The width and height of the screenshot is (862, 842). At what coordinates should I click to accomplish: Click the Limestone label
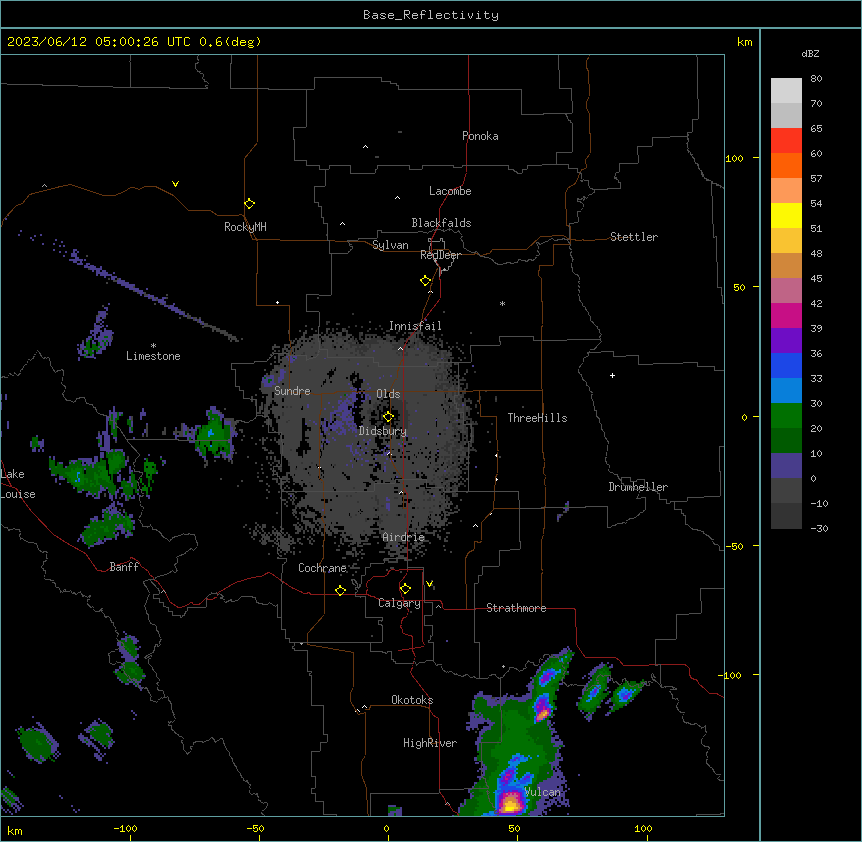[x=153, y=356]
